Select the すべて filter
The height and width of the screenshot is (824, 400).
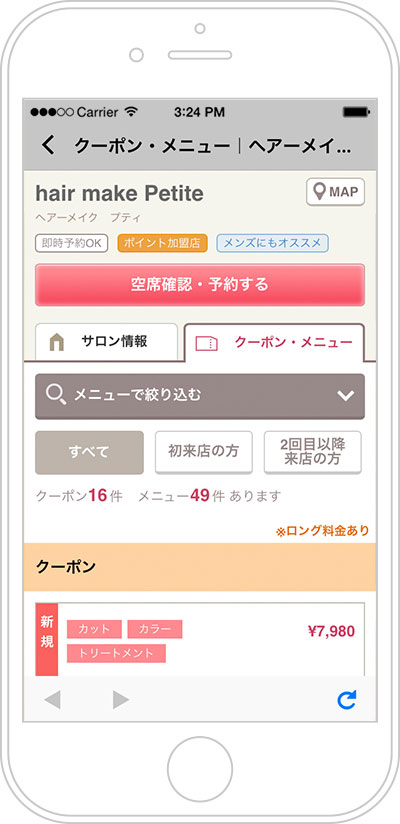[x=89, y=452]
